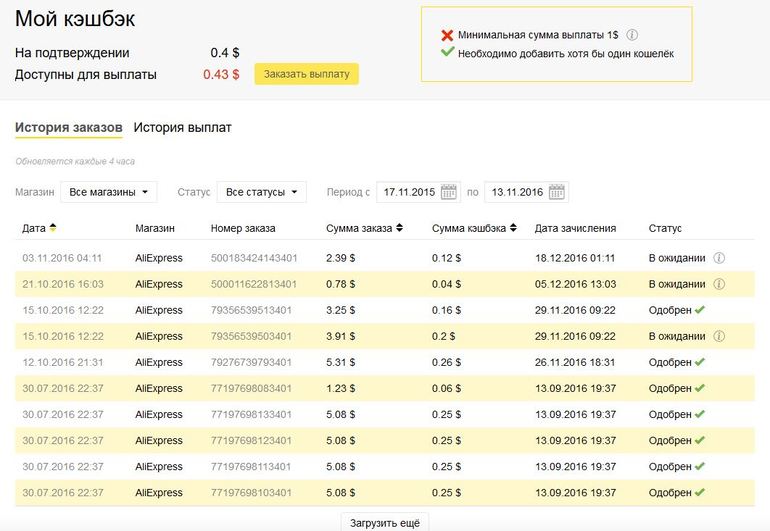Expand the Все магазины dropdown

pyautogui.click(x=109, y=192)
